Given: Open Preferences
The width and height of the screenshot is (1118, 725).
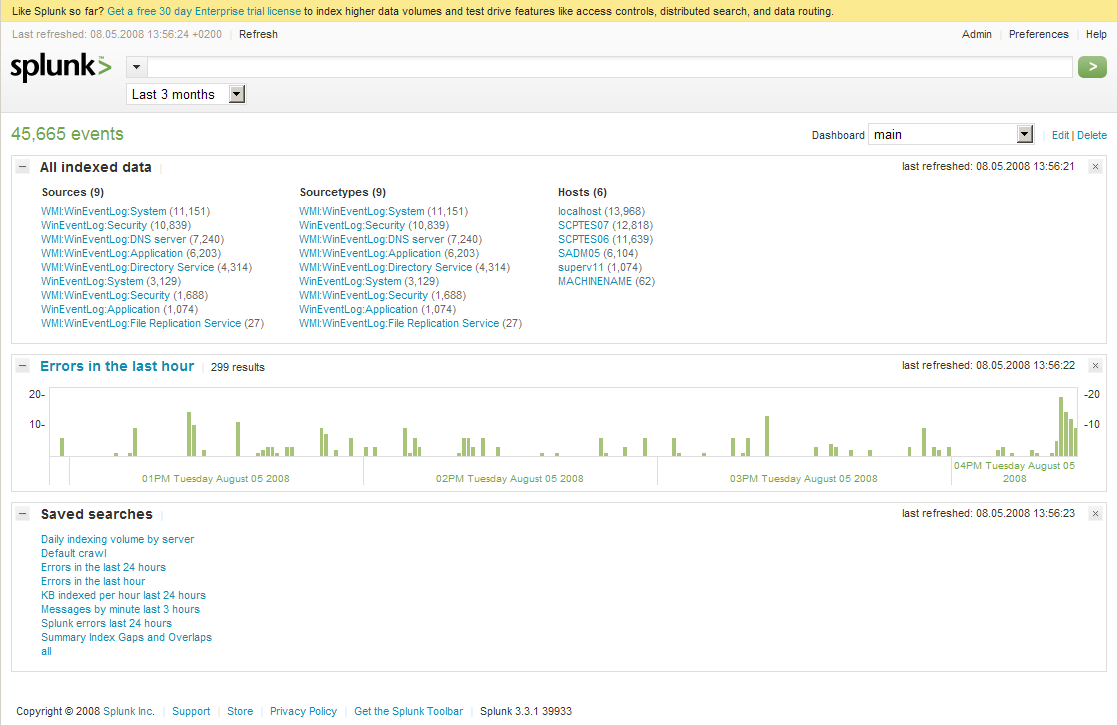Looking at the screenshot, I should pos(1039,34).
